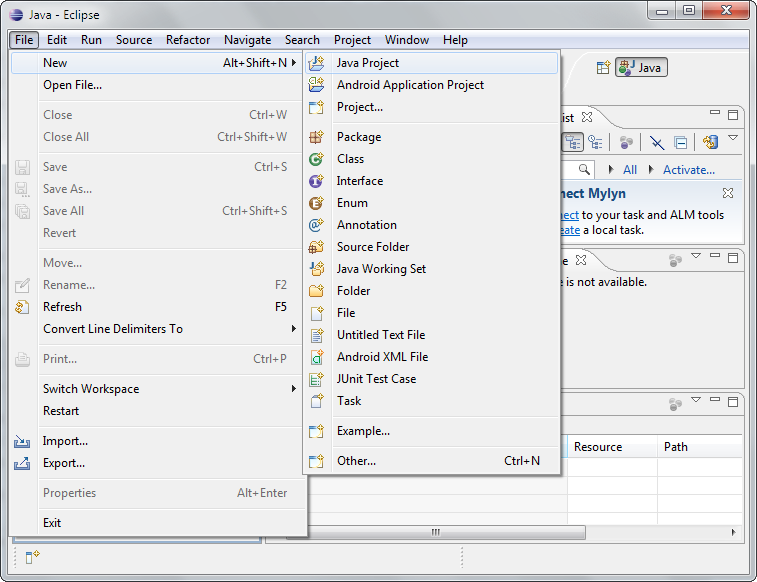Viewport: 757px width, 582px height.
Task: Minimize the Task List view
Action: click(x=715, y=112)
